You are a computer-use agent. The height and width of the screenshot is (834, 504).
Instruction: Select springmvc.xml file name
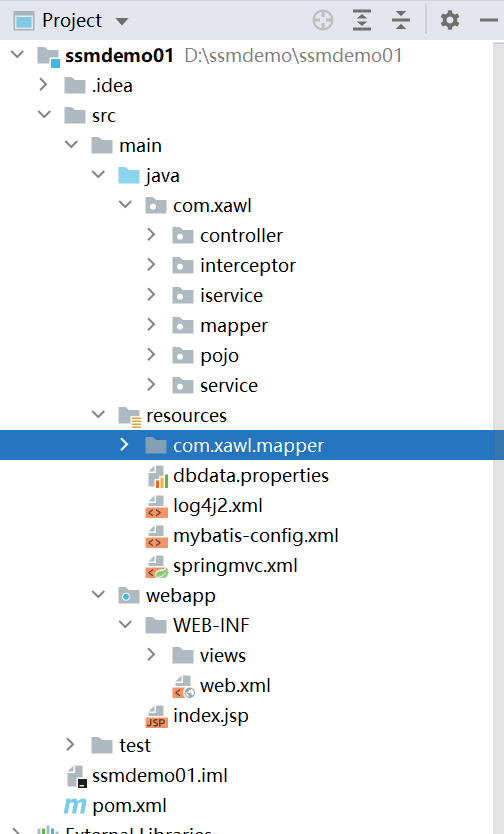236,566
